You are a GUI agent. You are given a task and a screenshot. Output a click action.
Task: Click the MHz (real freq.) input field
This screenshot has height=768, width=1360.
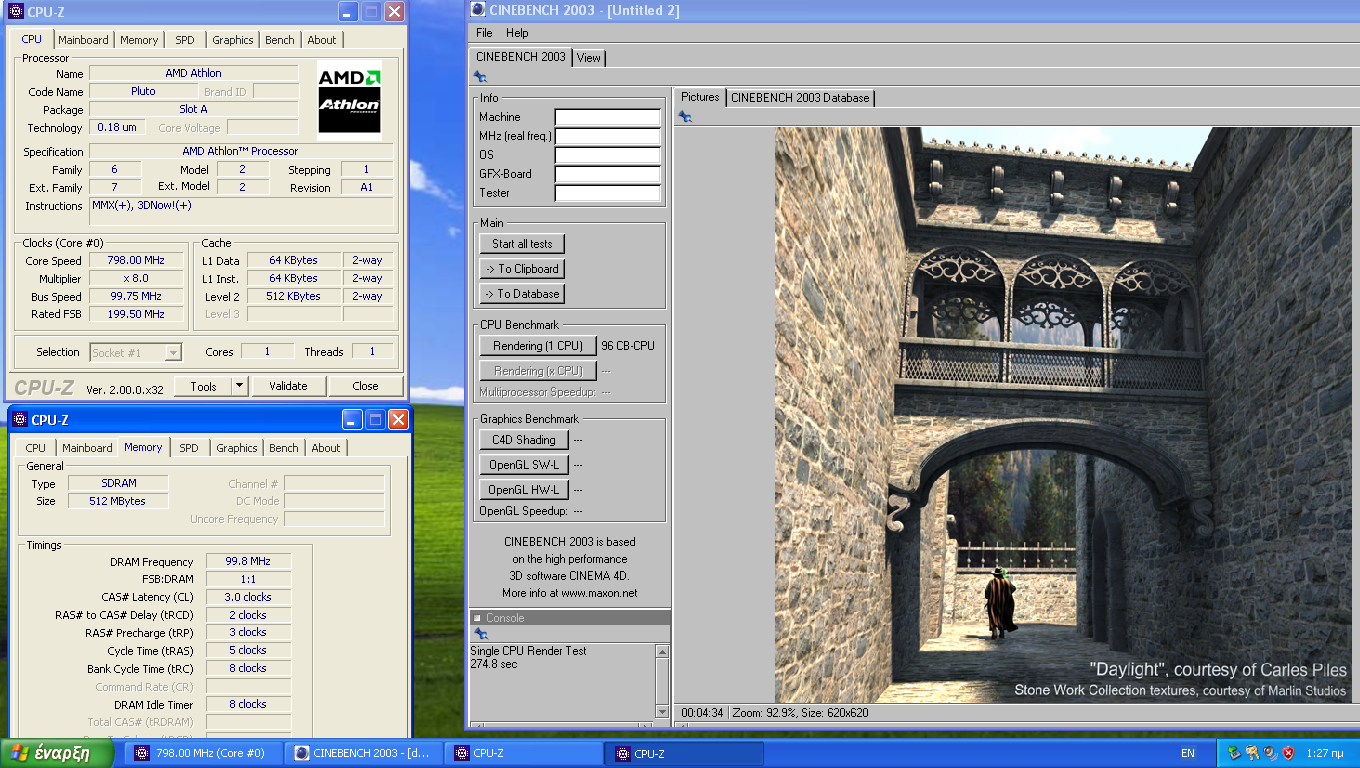(608, 136)
